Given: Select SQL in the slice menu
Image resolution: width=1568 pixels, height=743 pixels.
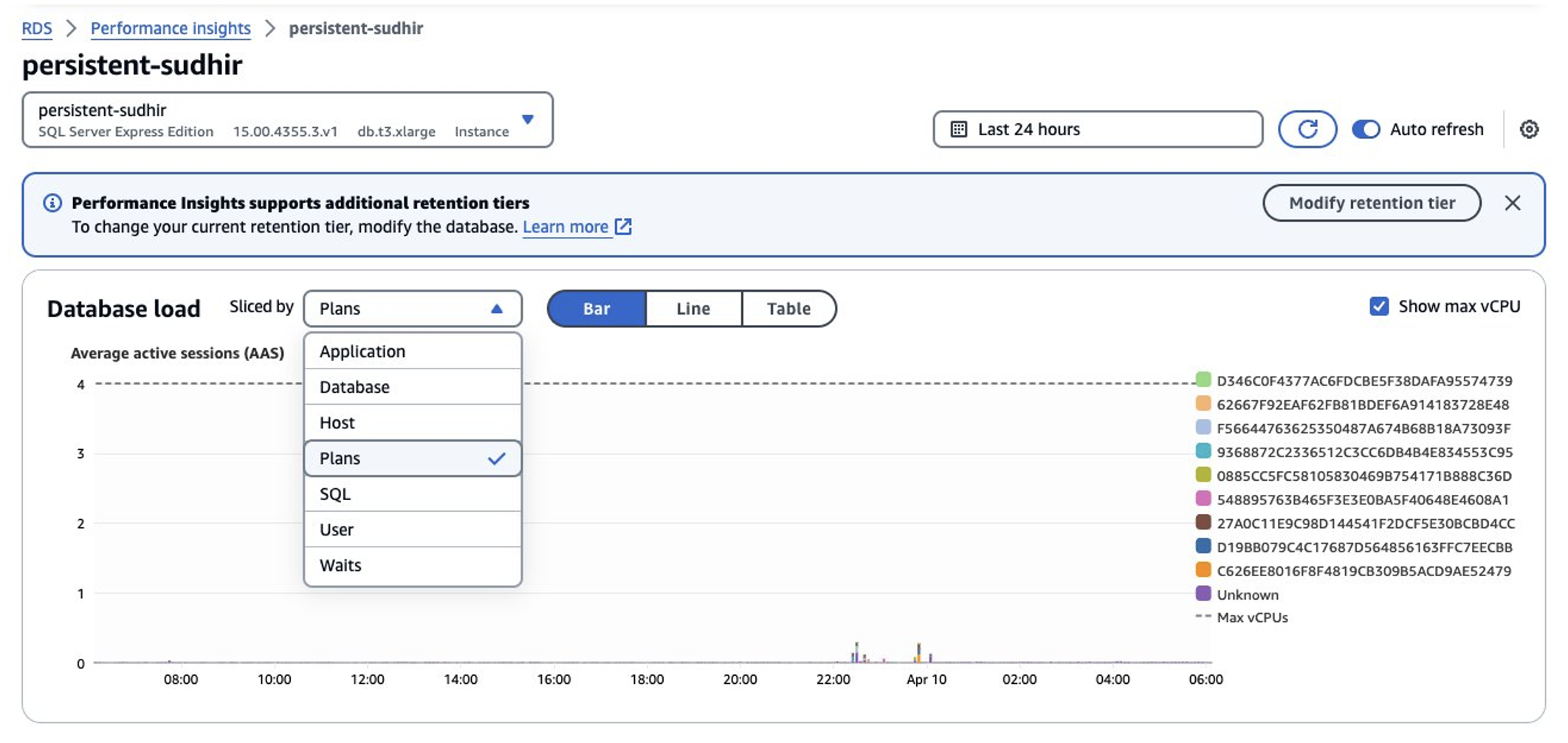Looking at the screenshot, I should (x=413, y=494).
